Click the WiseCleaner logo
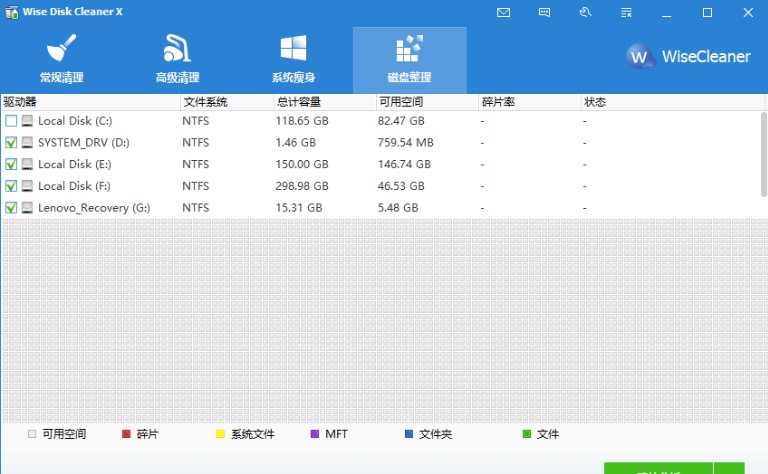 688,57
